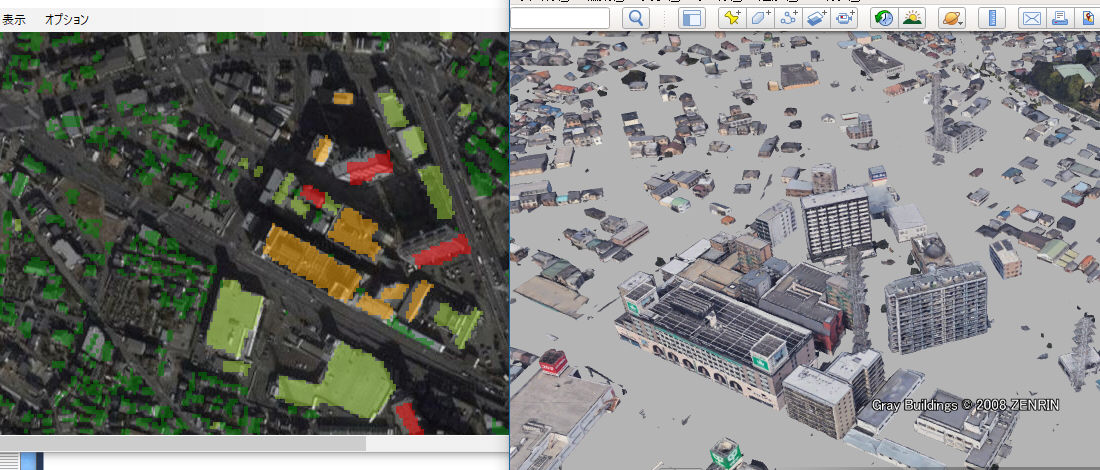This screenshot has height=470, width=1100.
Task: Select the ruler measurement tool
Action: coord(991,18)
